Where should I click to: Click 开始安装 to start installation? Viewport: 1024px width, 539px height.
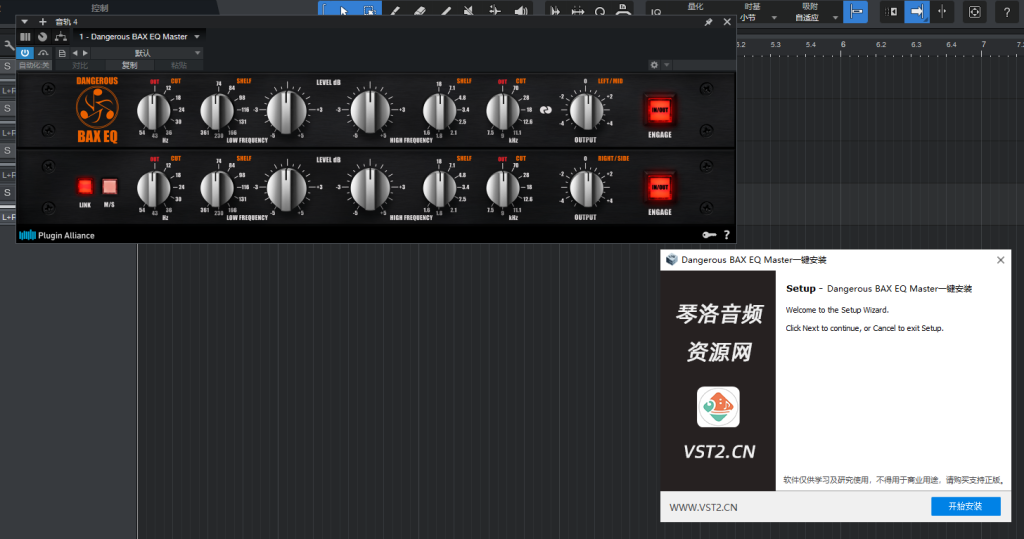pos(965,506)
